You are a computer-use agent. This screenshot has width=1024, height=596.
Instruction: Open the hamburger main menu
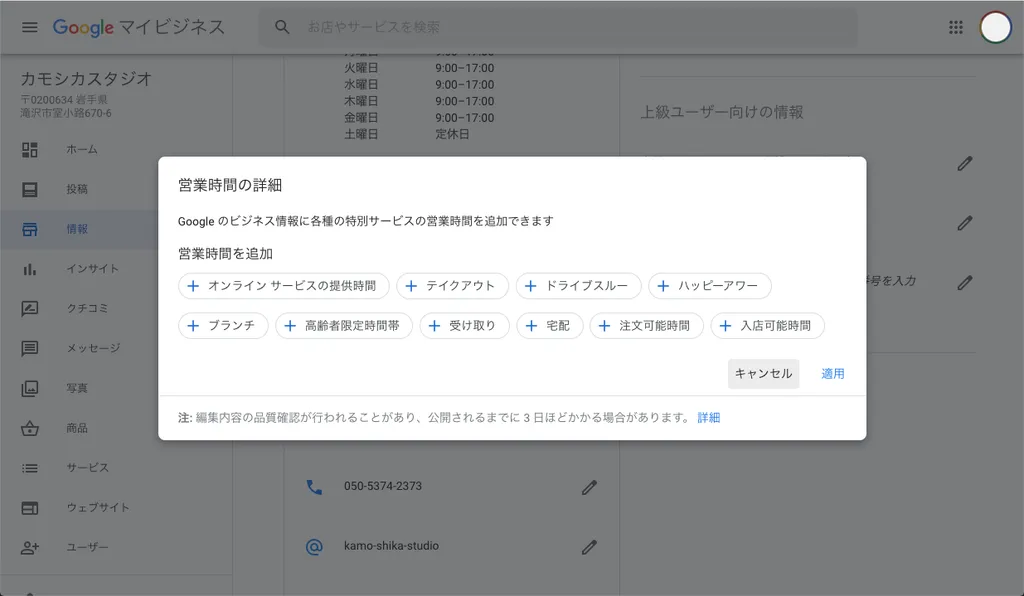(x=29, y=27)
